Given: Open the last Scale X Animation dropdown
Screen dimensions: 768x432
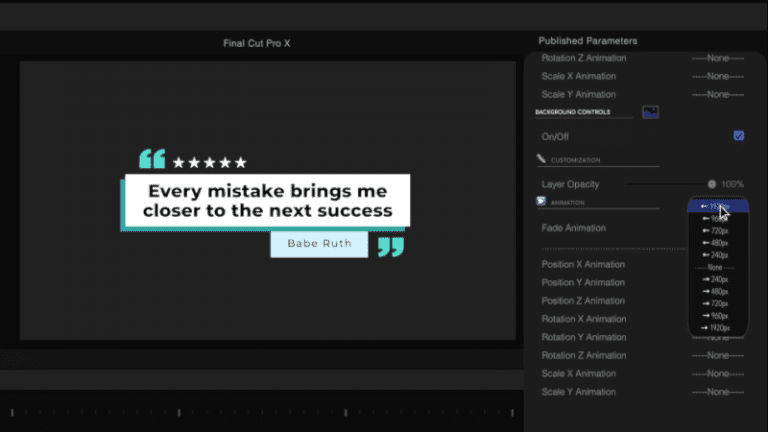Looking at the screenshot, I should pos(718,374).
